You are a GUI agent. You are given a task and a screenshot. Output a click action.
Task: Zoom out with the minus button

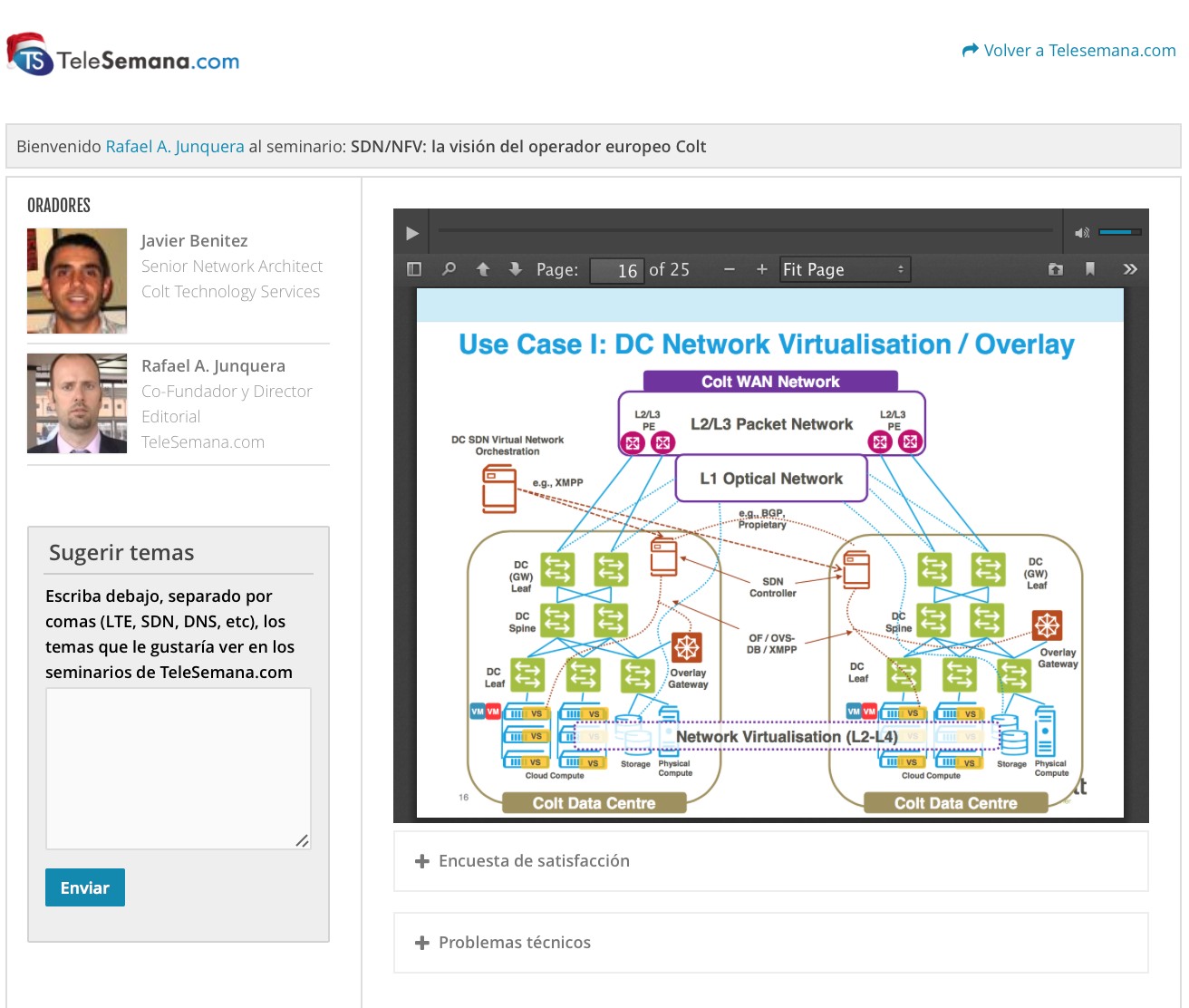coord(729,269)
